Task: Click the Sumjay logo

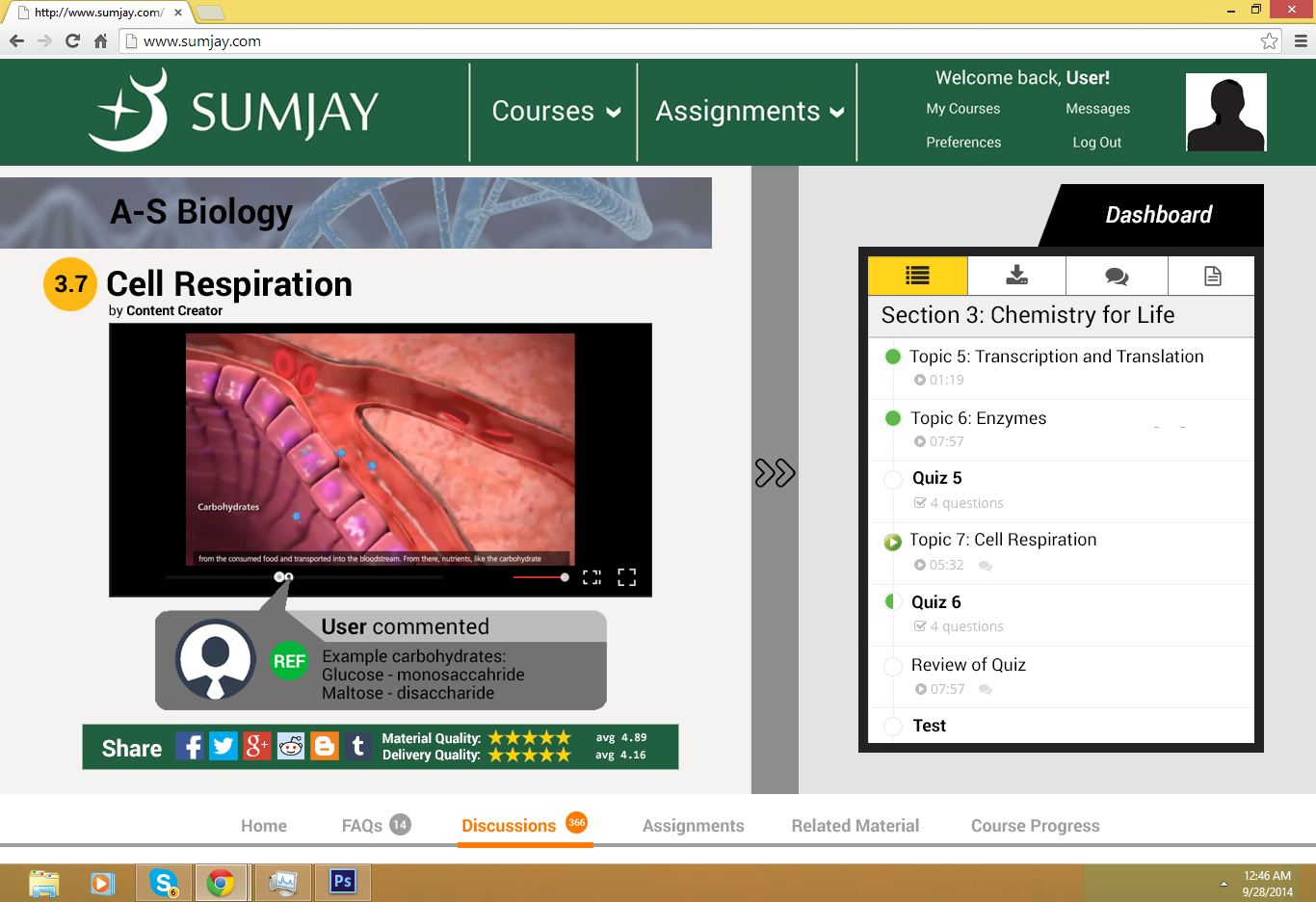Action: click(233, 110)
